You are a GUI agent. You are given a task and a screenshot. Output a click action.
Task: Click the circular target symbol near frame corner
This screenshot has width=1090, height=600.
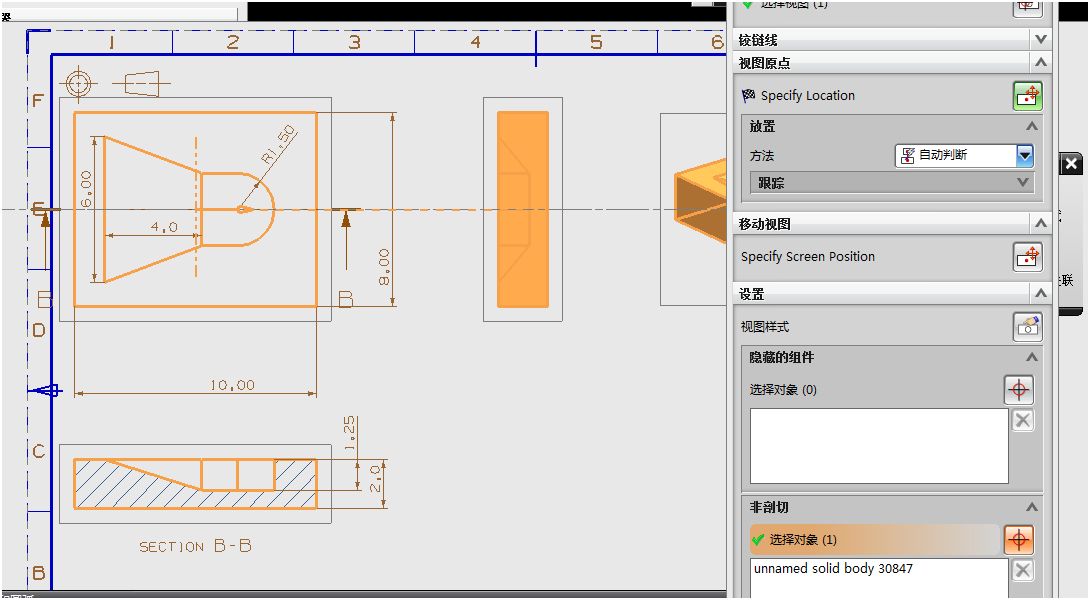(x=79, y=84)
